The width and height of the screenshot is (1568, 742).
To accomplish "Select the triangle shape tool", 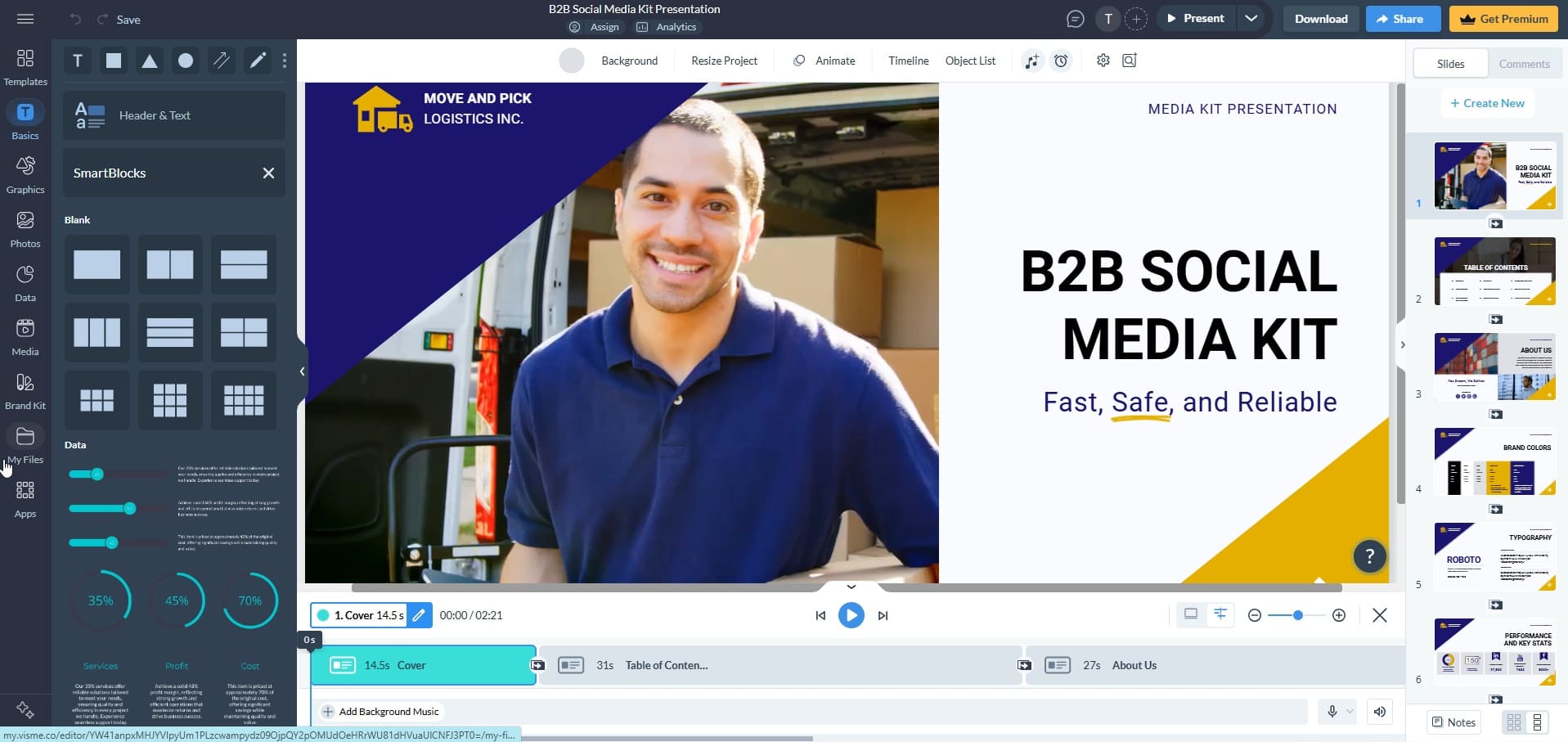I will coord(150,61).
